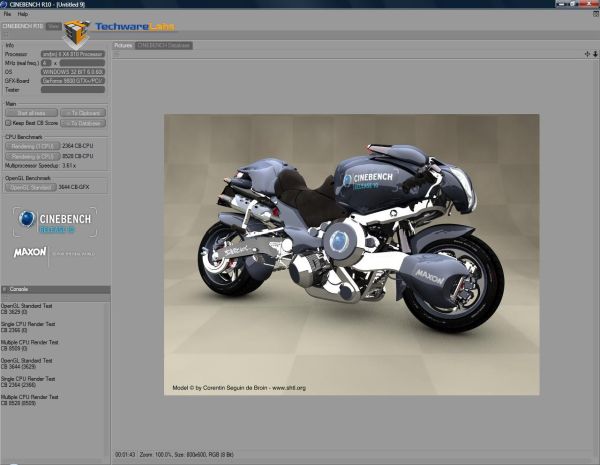Click the CB 8520 (8509) console line
The image size is (600, 465).
click(x=18, y=403)
